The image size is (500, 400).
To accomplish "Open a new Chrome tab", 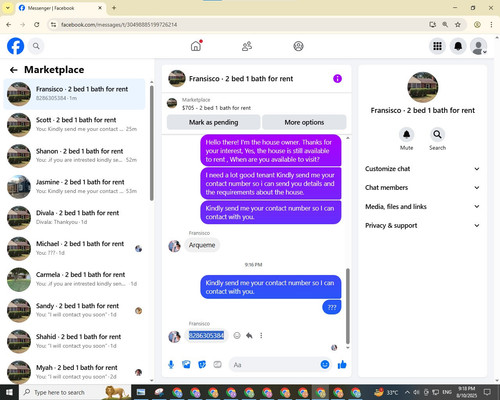I will click(x=114, y=8).
